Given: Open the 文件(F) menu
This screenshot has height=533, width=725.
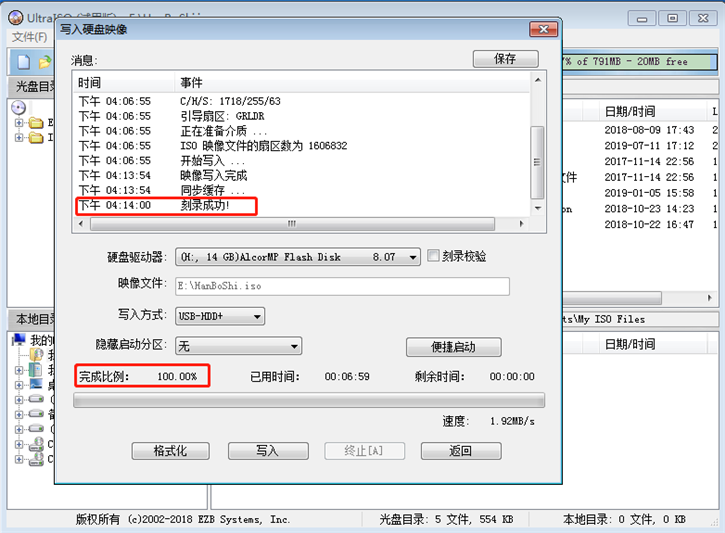Looking at the screenshot, I should (x=30, y=37).
